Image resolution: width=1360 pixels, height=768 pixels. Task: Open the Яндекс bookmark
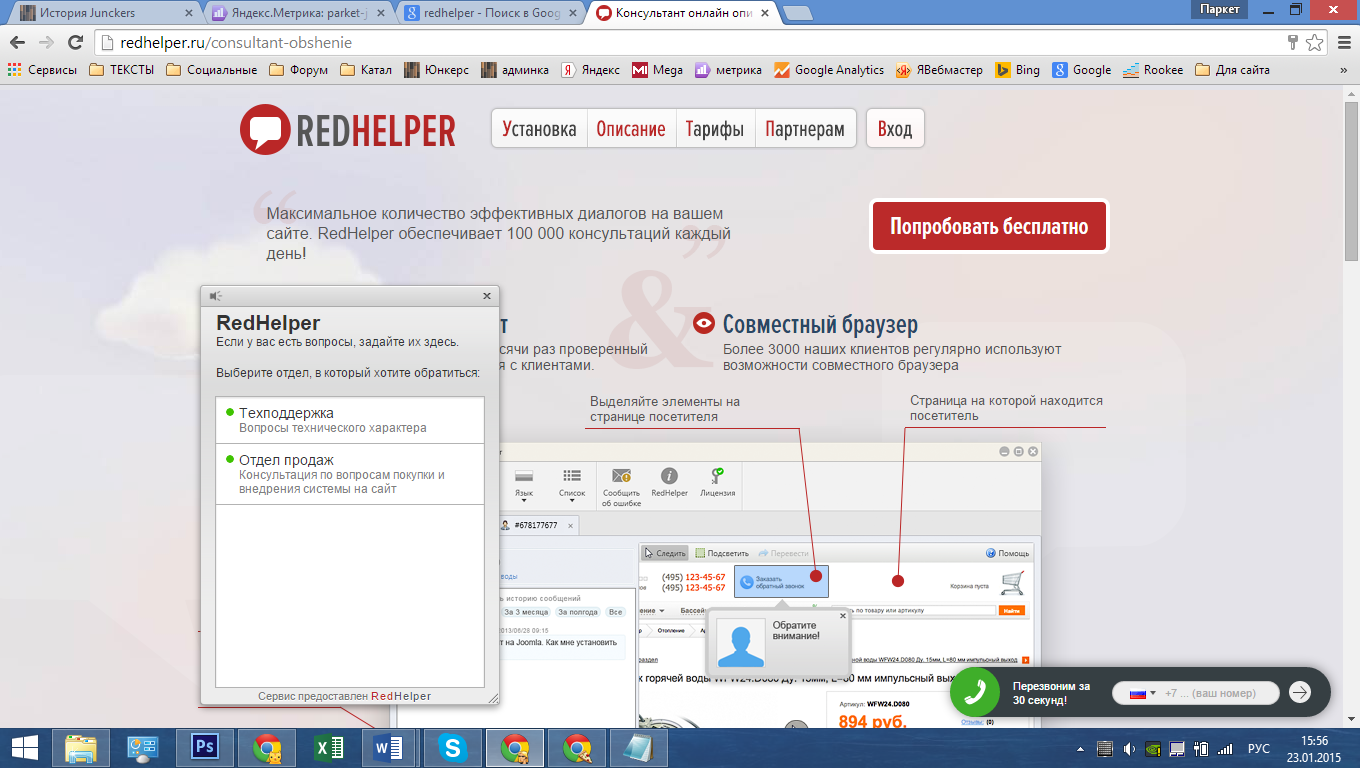tap(589, 70)
